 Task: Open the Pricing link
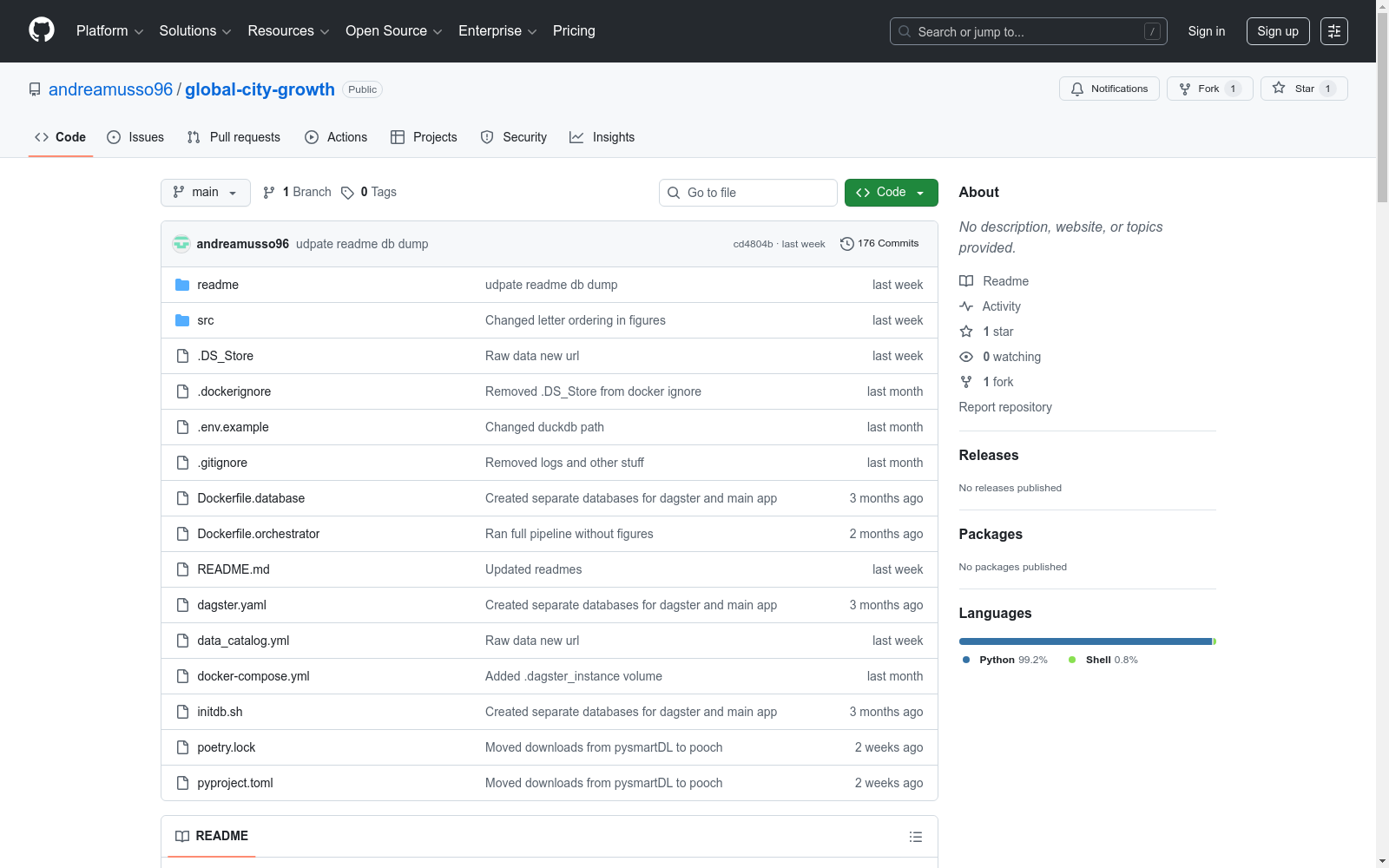(x=574, y=31)
